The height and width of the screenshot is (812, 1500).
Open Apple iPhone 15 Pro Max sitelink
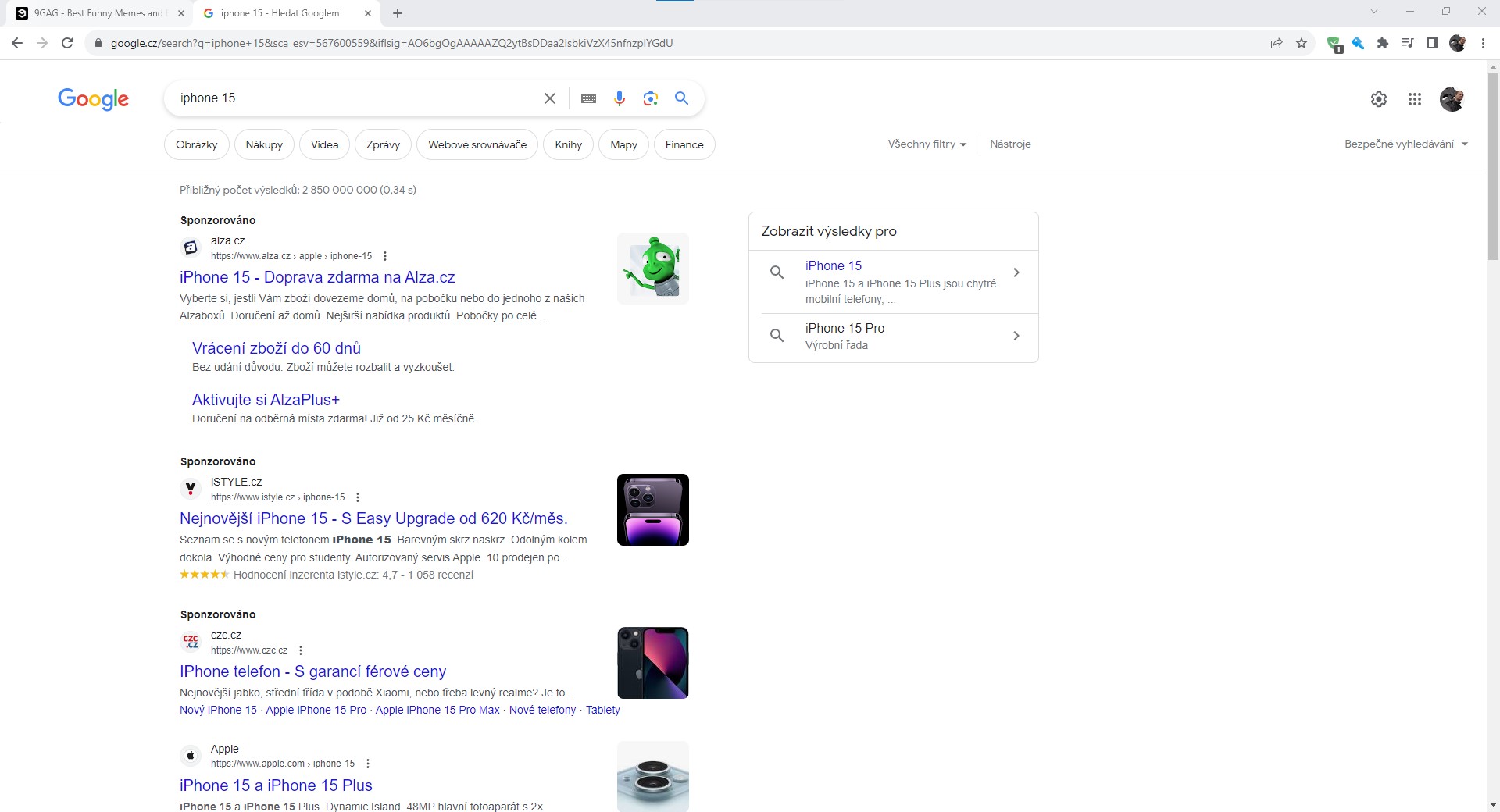(437, 710)
